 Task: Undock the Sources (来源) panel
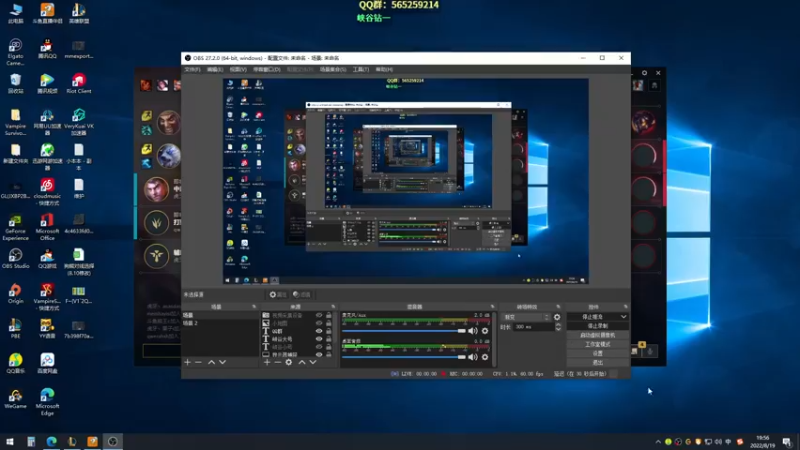pos(333,307)
